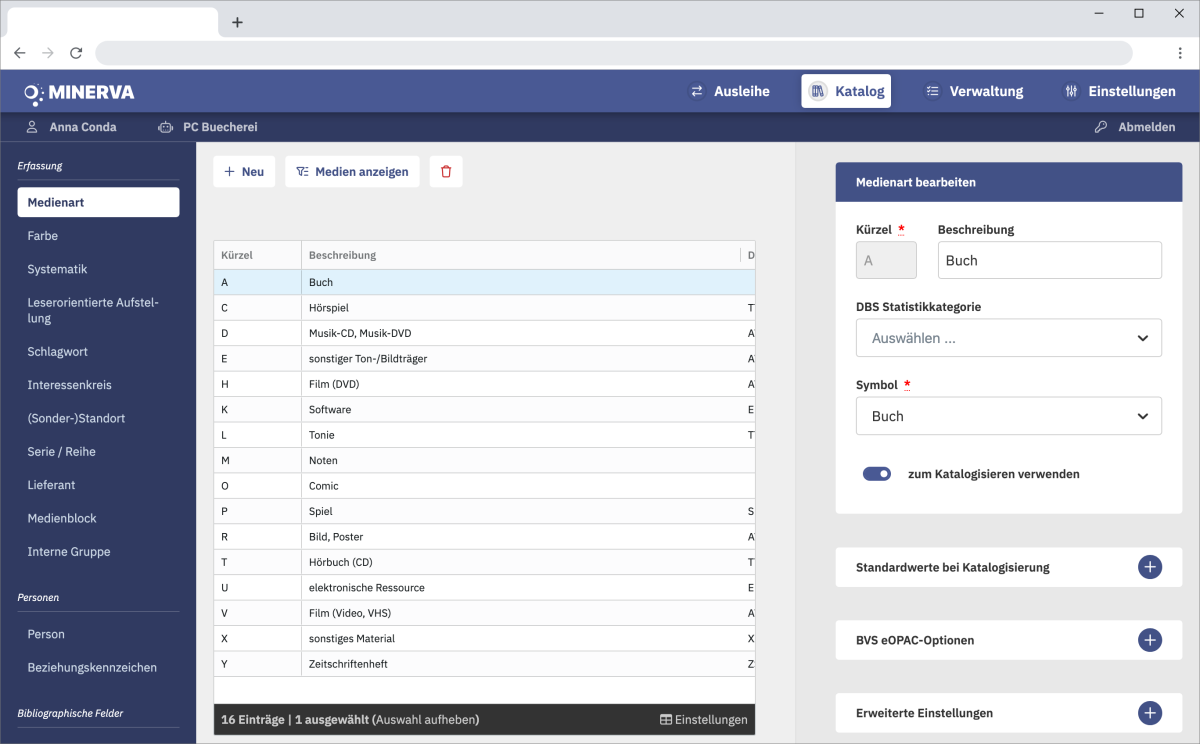Click the user icon beside Anna Conda
This screenshot has height=744, width=1200.
32,127
